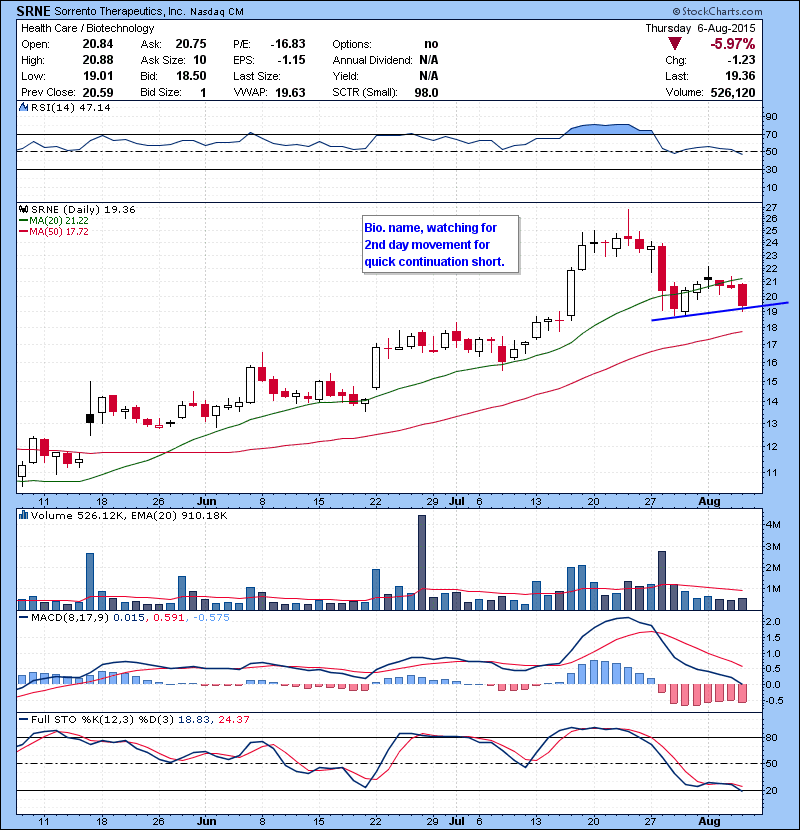Image resolution: width=800 pixels, height=830 pixels.
Task: Click the Yield N/A value
Action: (x=428, y=76)
